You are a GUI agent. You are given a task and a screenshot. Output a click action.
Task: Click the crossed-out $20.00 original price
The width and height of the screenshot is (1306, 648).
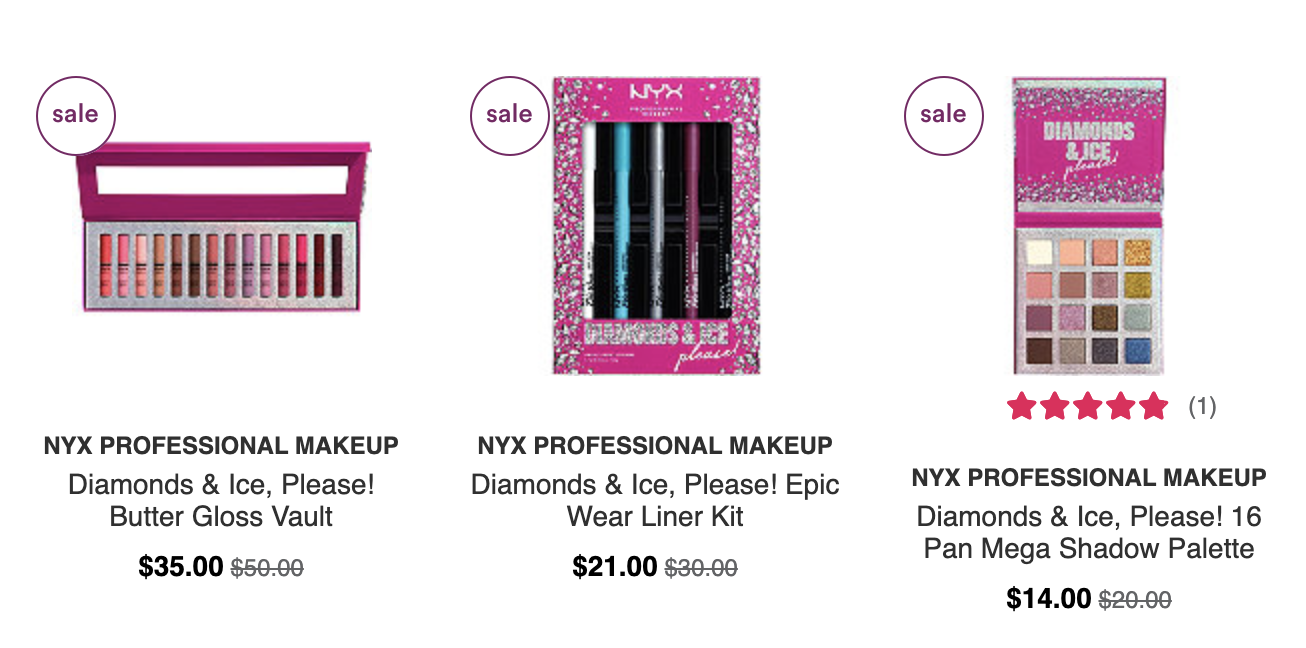tap(1135, 600)
